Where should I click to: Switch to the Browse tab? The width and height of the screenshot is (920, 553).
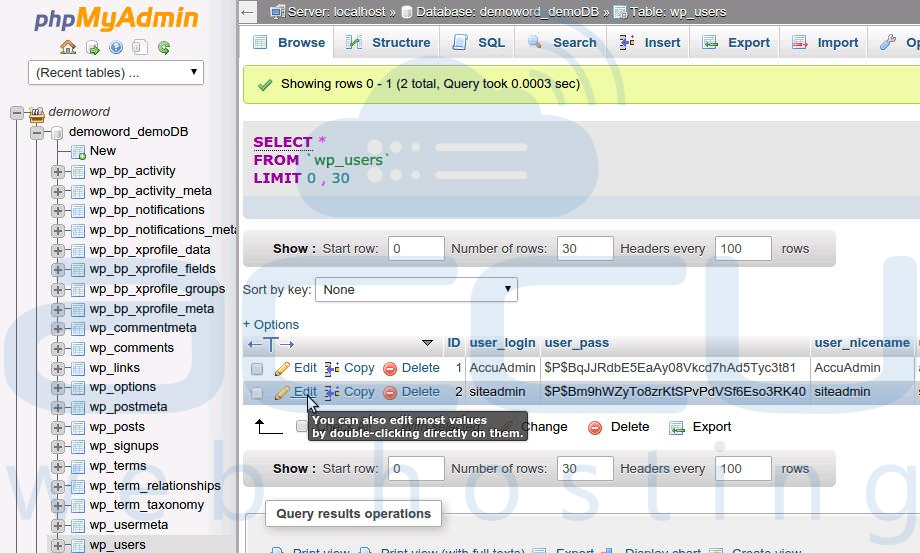click(x=288, y=43)
